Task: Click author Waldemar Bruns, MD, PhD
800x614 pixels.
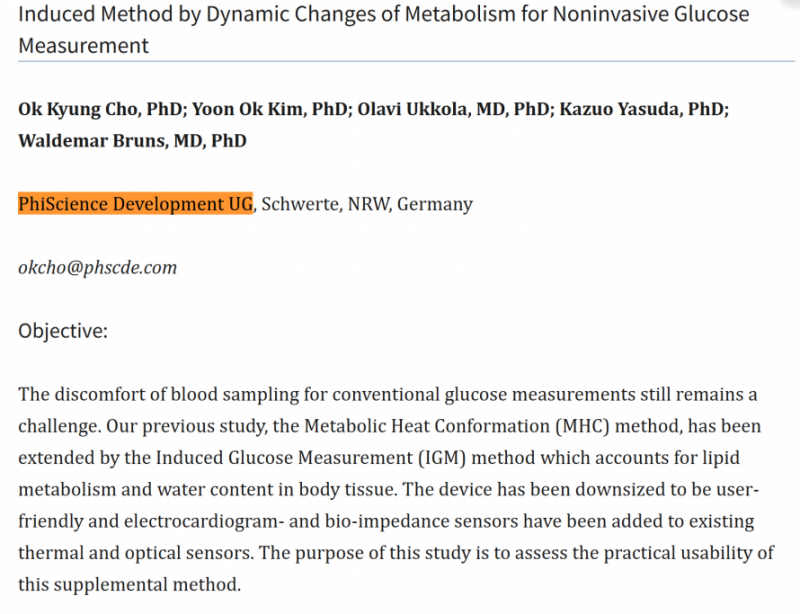Action: coord(132,140)
